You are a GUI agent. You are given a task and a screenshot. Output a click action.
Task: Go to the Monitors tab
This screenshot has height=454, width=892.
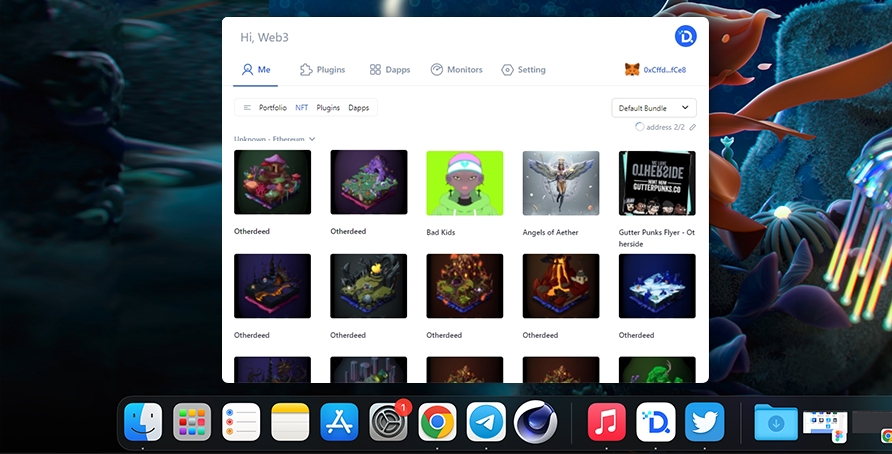click(x=456, y=69)
